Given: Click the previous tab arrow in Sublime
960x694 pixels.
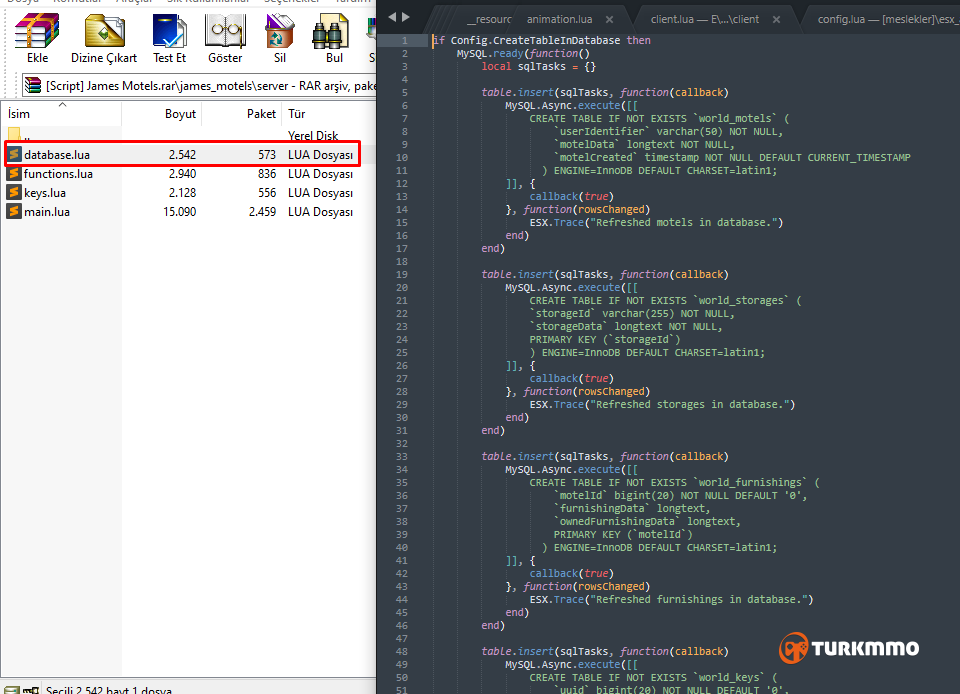Looking at the screenshot, I should tap(392, 17).
